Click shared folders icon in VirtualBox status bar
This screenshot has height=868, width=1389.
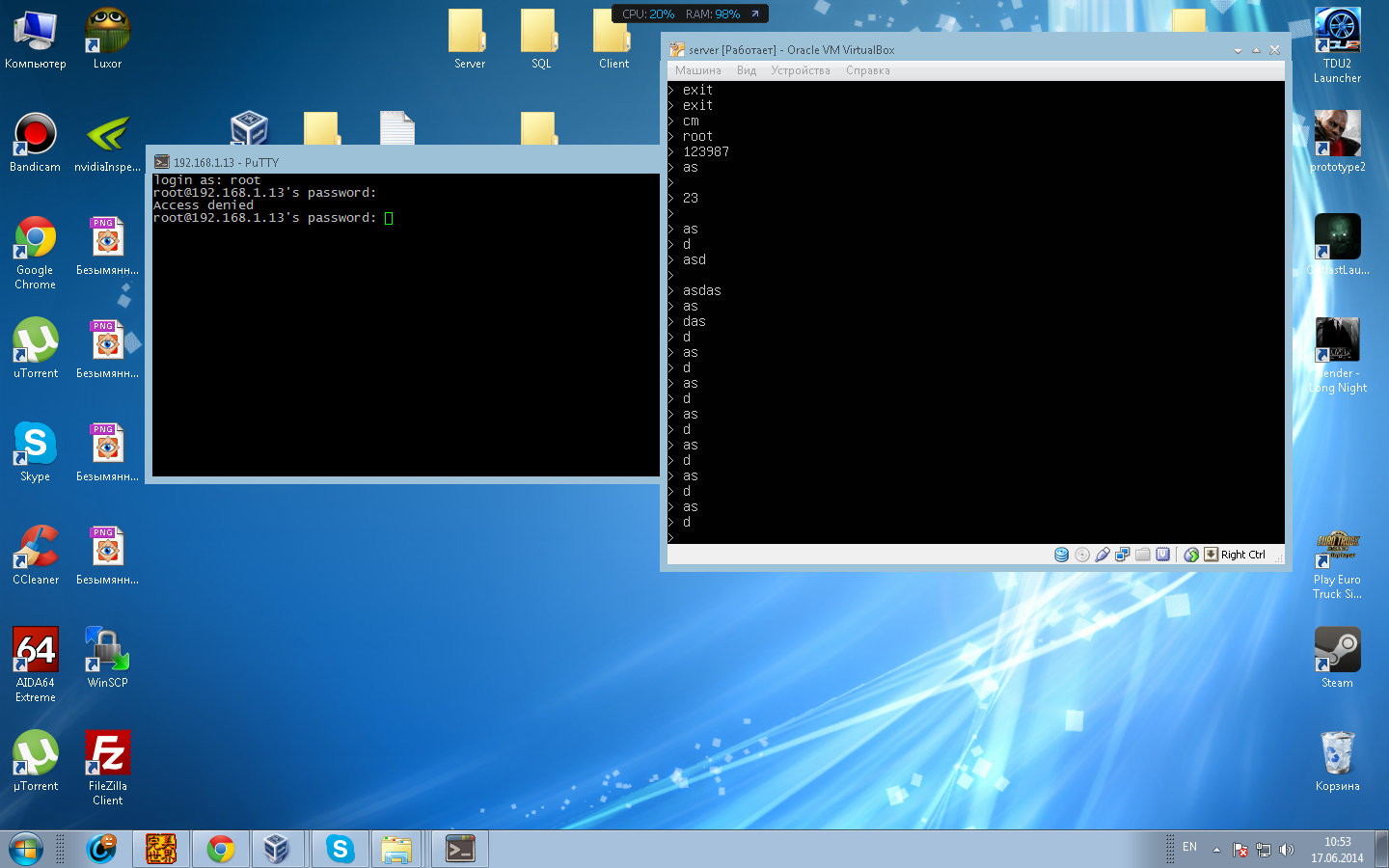click(x=1143, y=555)
